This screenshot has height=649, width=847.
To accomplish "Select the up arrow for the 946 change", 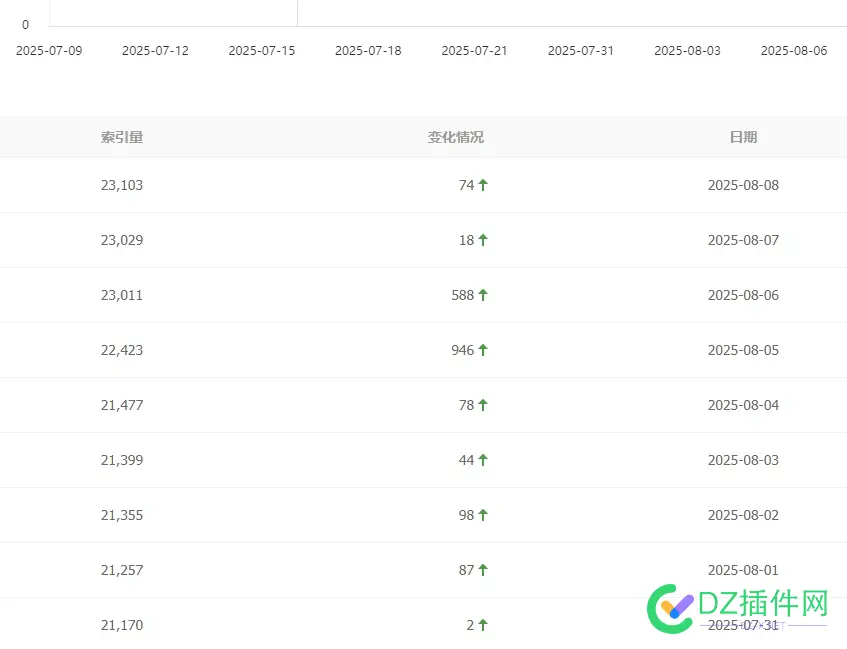I will [x=481, y=350].
